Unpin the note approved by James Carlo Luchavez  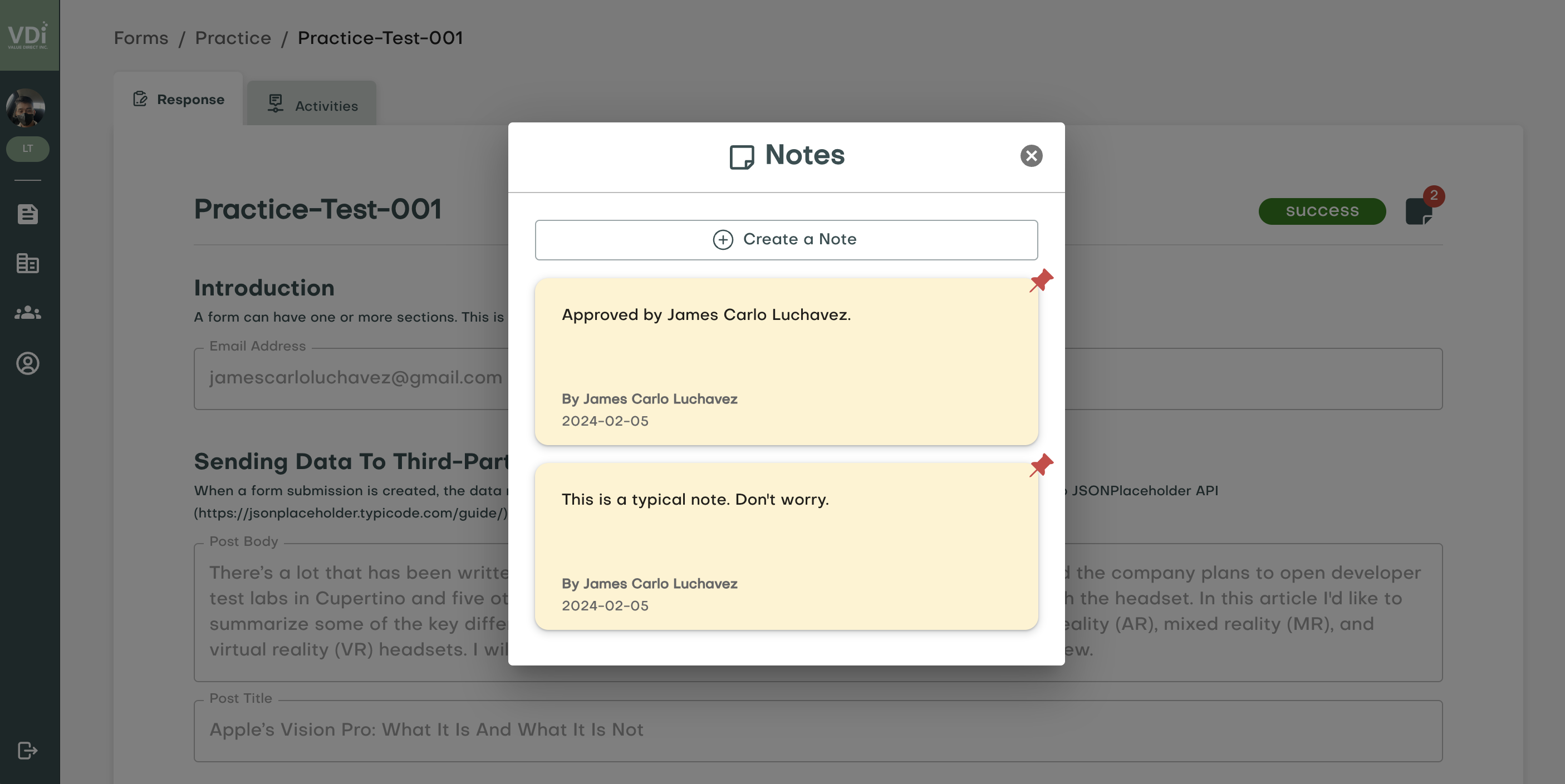point(1041,280)
